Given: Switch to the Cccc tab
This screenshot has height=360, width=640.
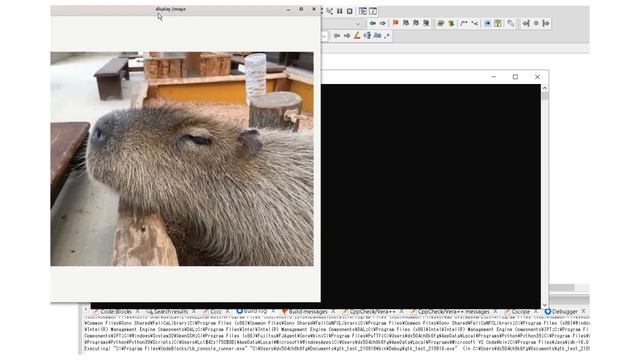Looking at the screenshot, I should point(216,312).
